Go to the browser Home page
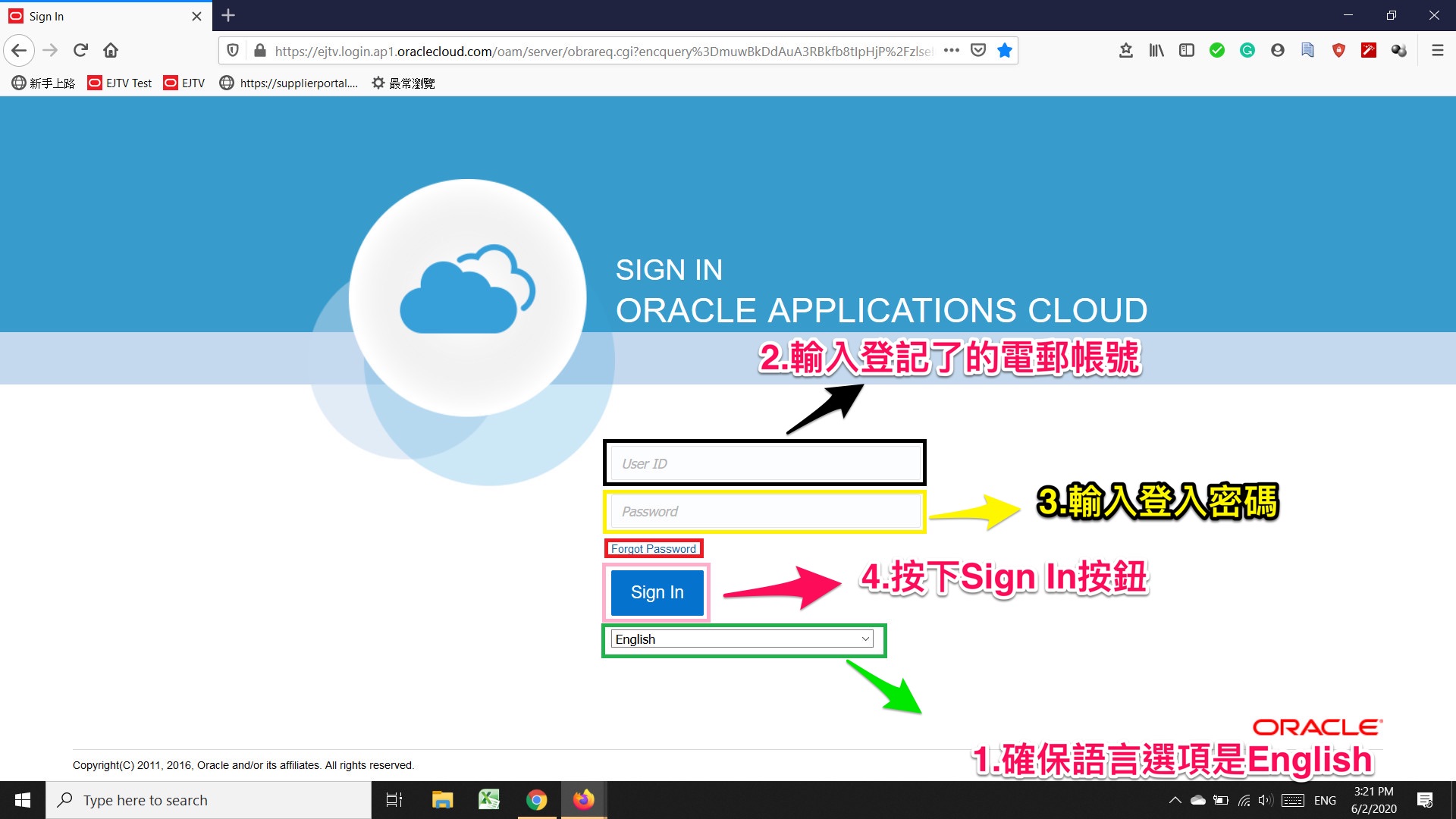 (x=111, y=51)
